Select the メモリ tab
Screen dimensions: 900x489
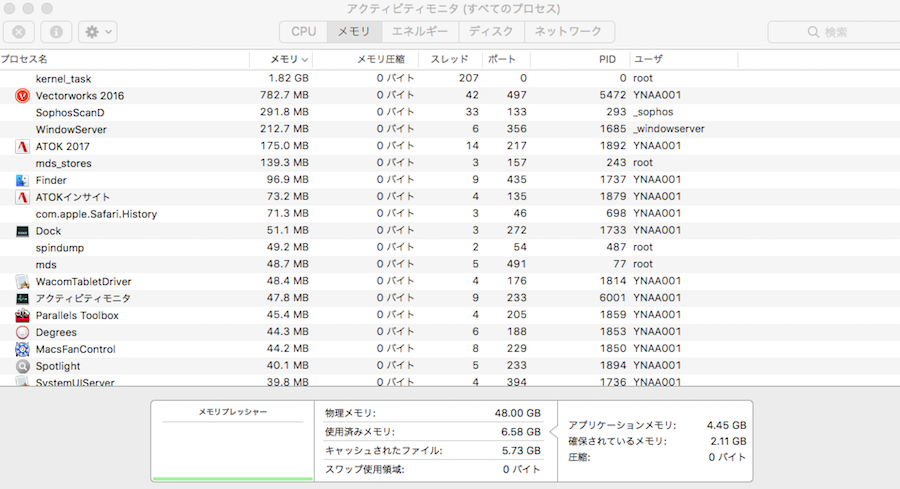(x=354, y=32)
